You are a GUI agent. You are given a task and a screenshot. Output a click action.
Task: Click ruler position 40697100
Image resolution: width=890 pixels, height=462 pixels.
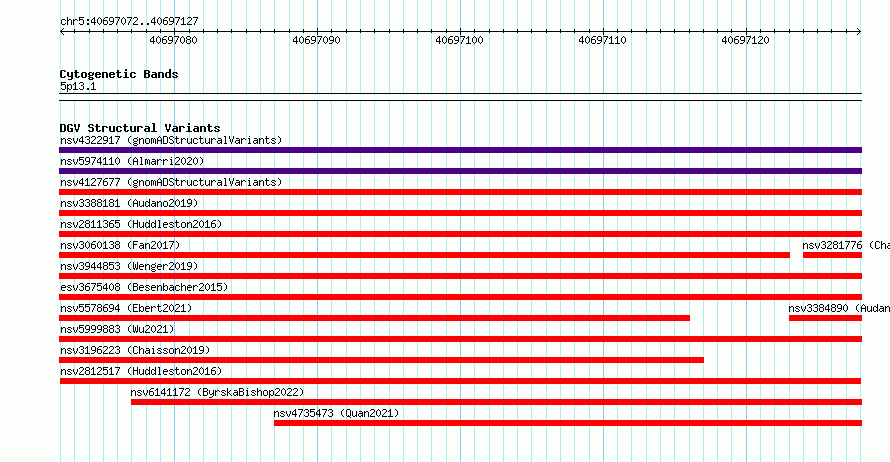pos(459,40)
